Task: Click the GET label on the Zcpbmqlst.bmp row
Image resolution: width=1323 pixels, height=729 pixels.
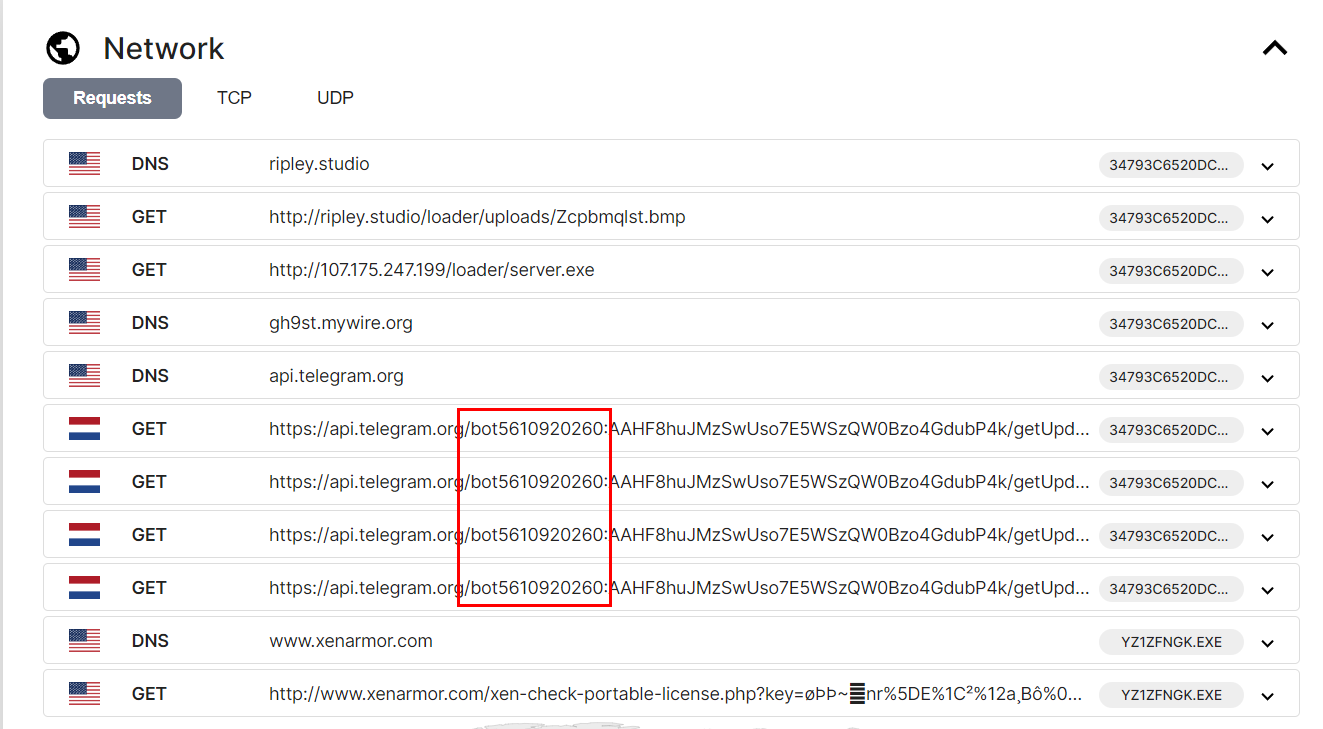Action: click(x=149, y=217)
